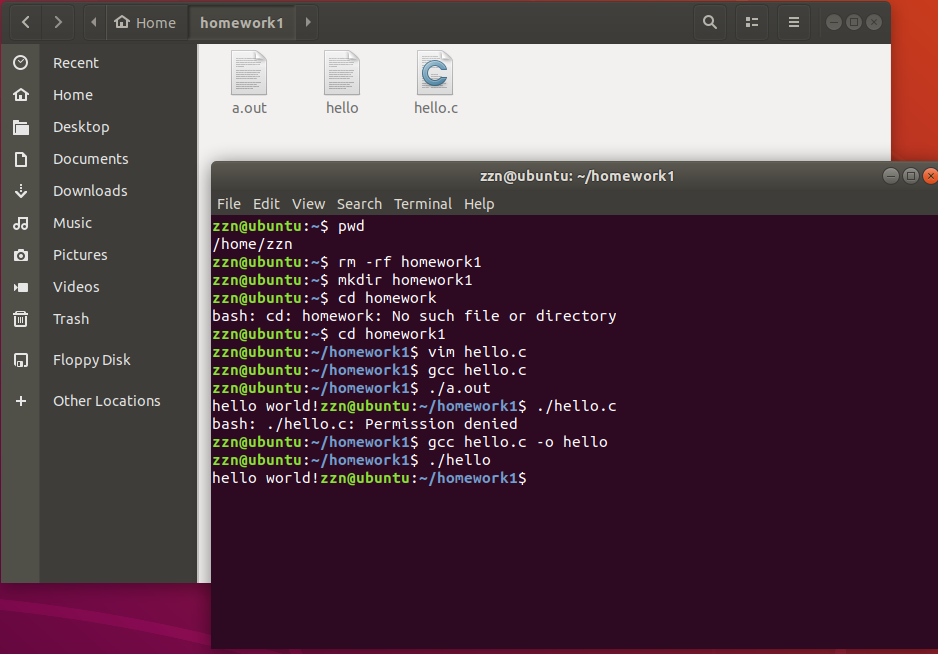Select the a.out file icon

249,72
